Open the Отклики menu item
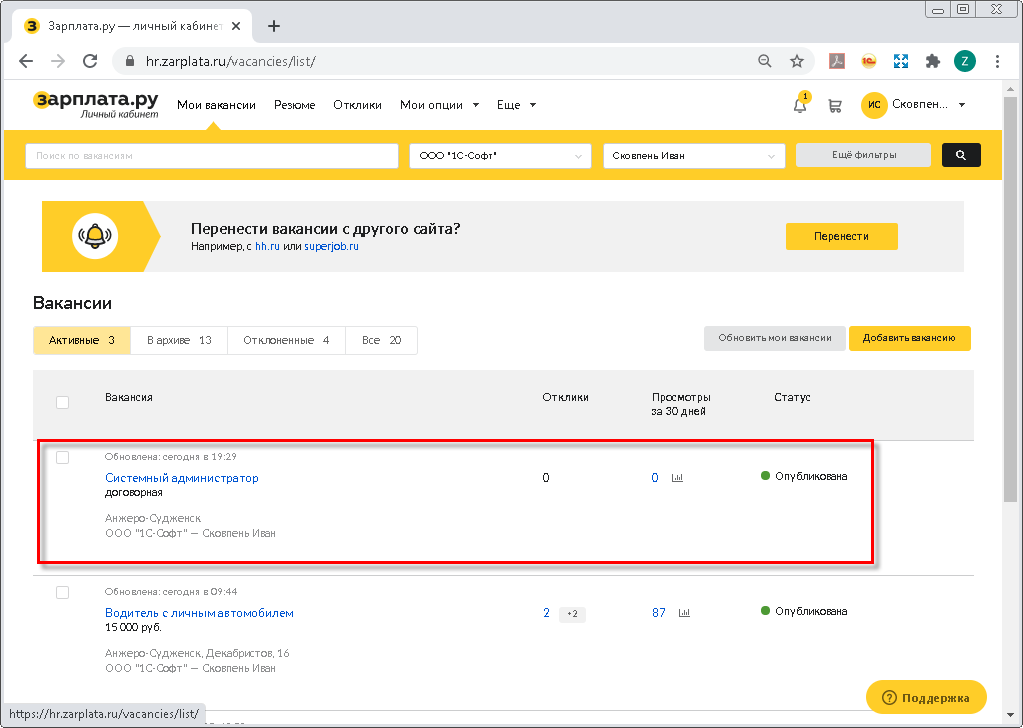The image size is (1023, 728). [x=357, y=105]
